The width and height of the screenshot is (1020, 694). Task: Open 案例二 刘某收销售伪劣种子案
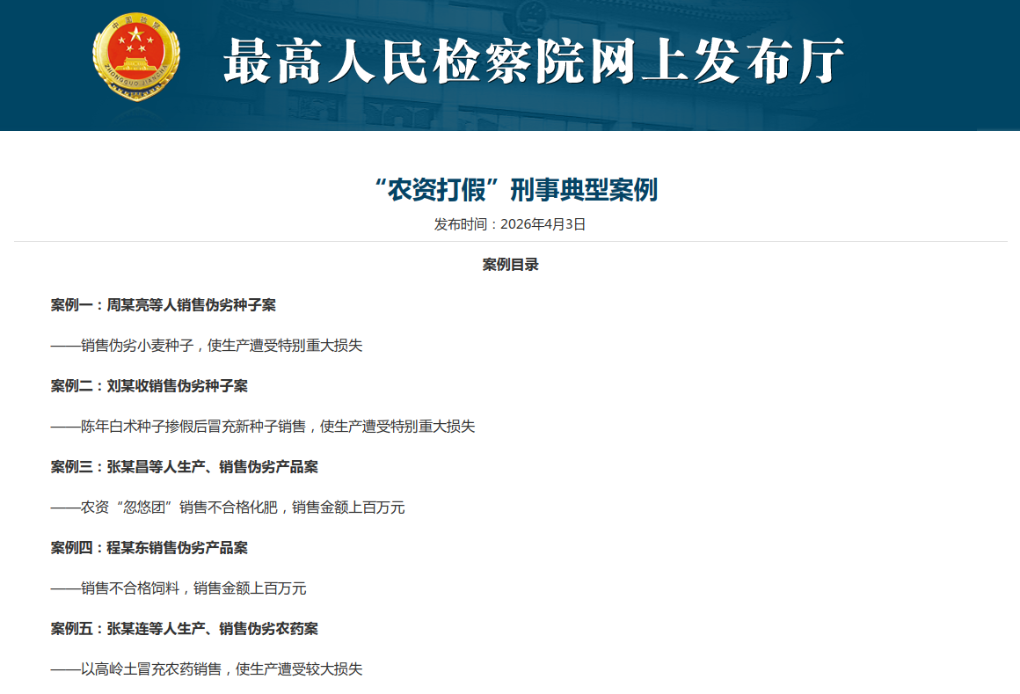(149, 386)
